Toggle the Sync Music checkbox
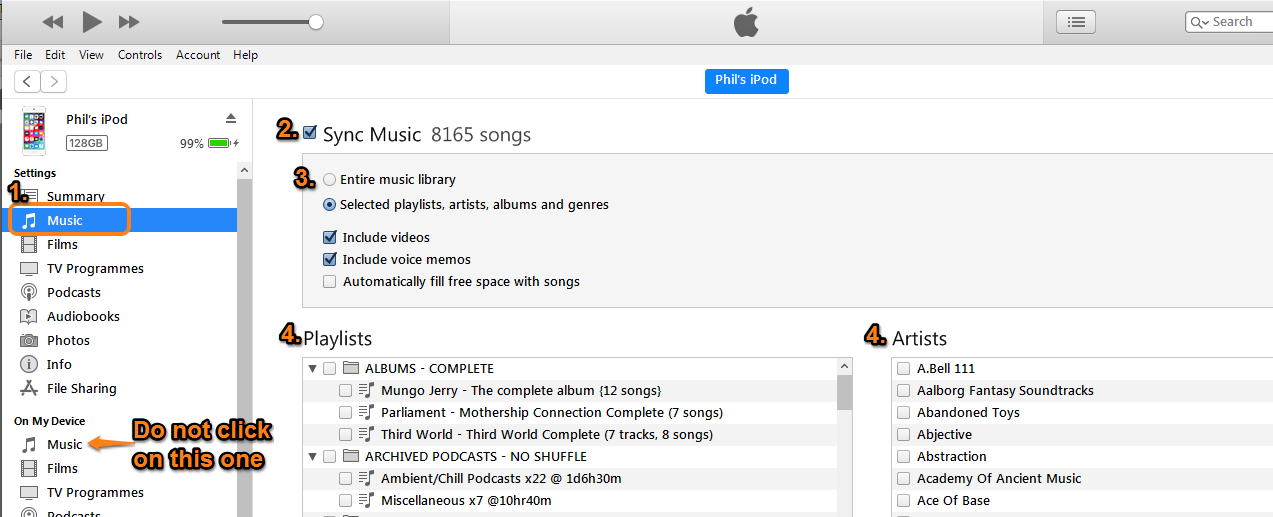1273x517 pixels. 310,132
